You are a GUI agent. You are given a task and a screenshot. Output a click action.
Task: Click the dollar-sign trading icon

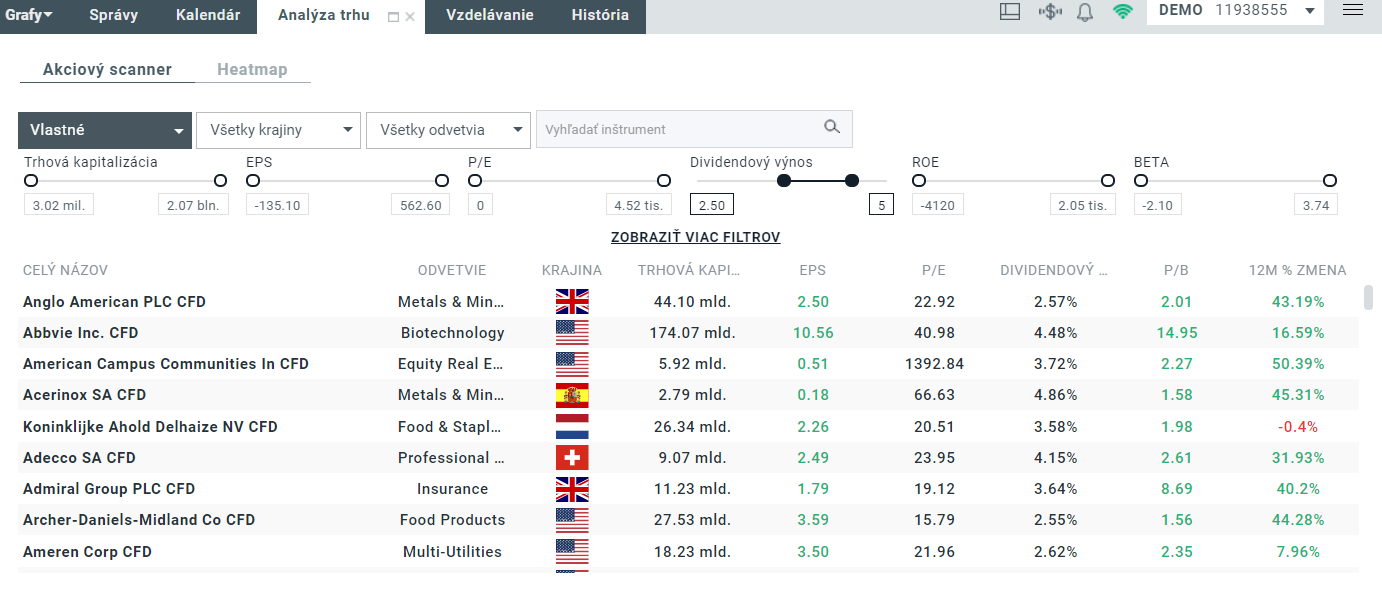pos(1049,12)
